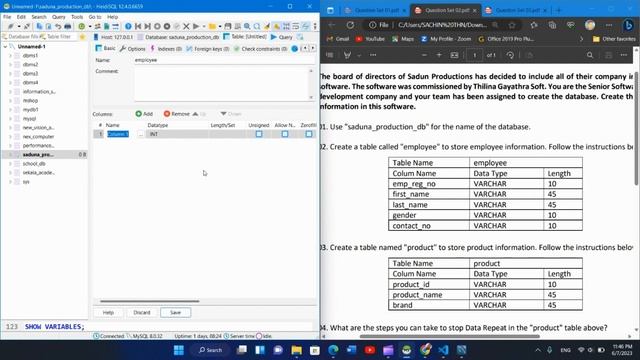Open dropdown arrow next to folder icon
The width and height of the screenshot is (640, 360).
220,26
